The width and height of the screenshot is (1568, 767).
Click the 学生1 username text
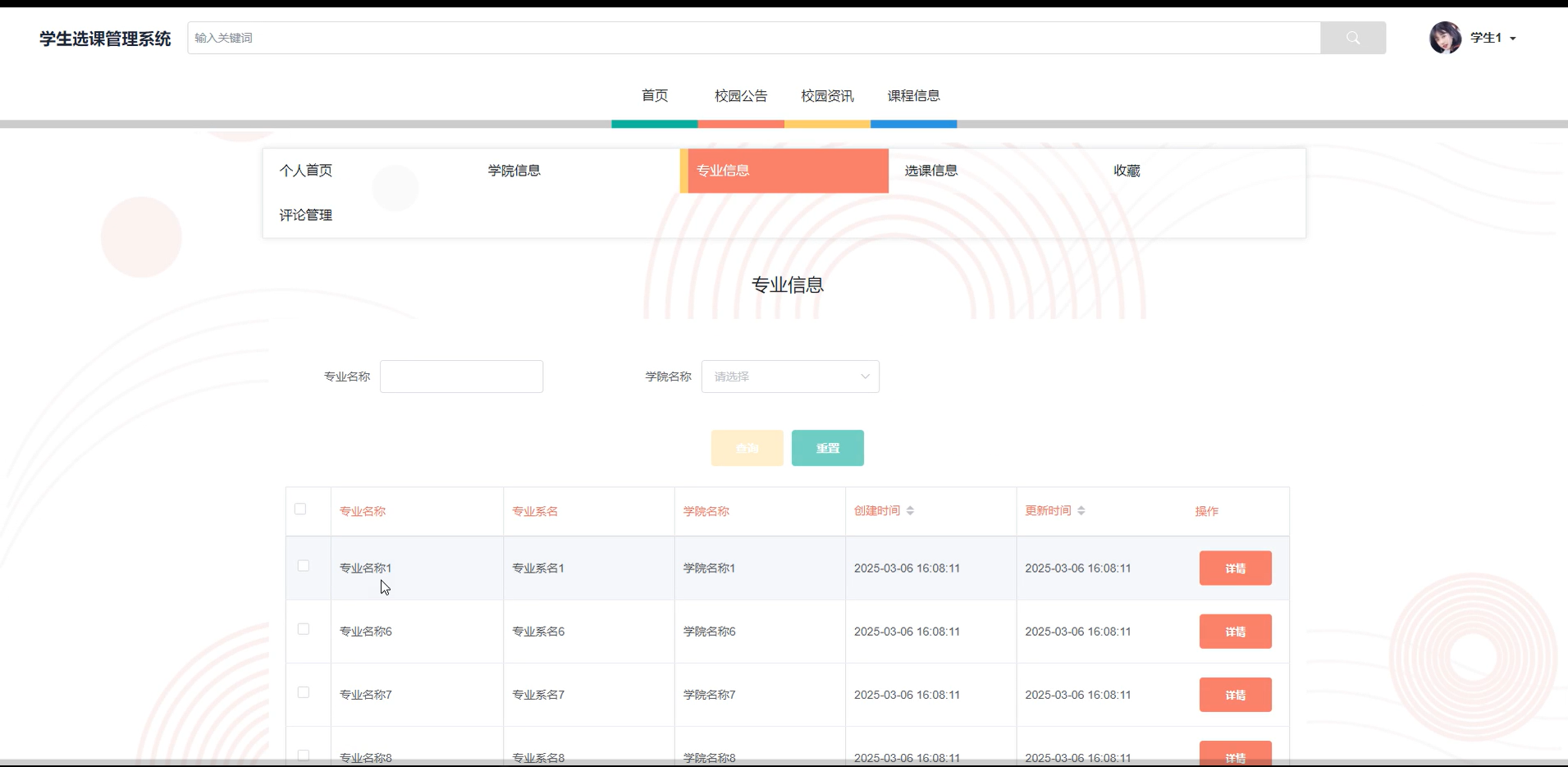point(1486,38)
